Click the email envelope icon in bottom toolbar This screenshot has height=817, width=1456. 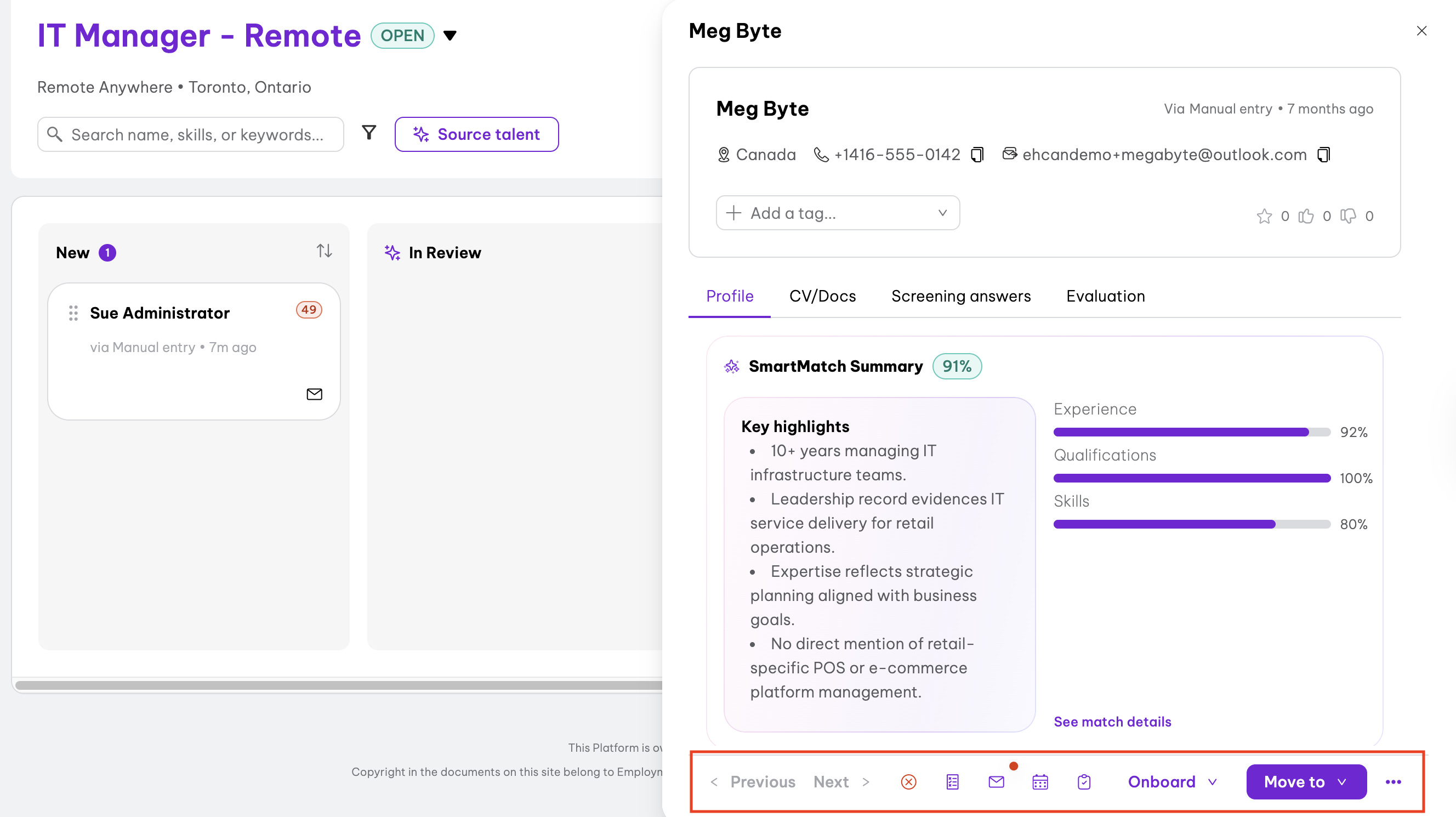click(996, 782)
